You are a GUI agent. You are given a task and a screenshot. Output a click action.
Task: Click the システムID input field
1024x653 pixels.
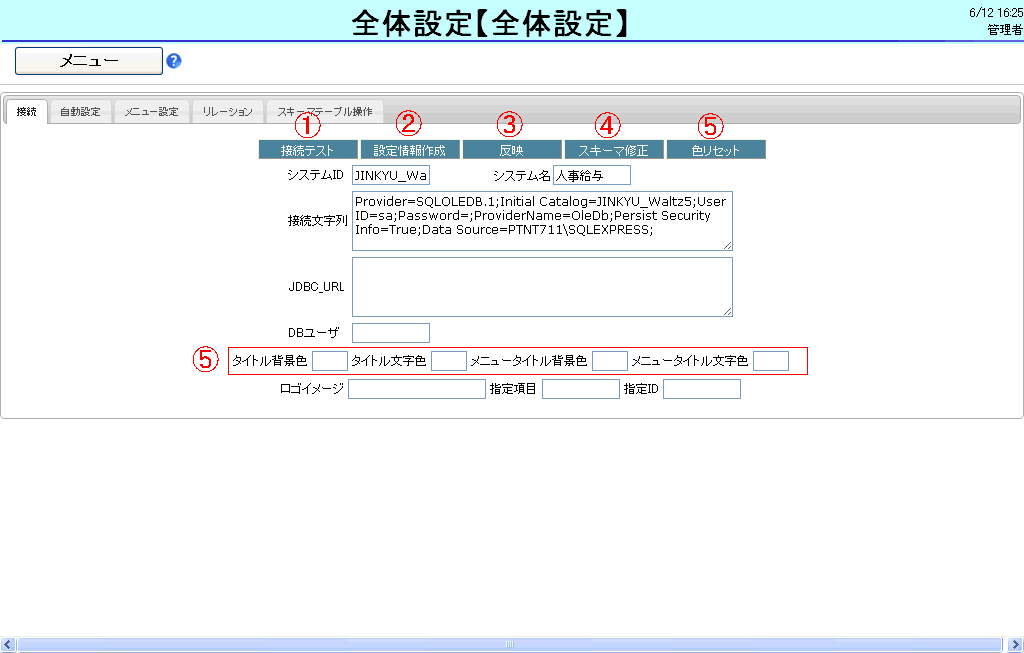pyautogui.click(x=390, y=176)
